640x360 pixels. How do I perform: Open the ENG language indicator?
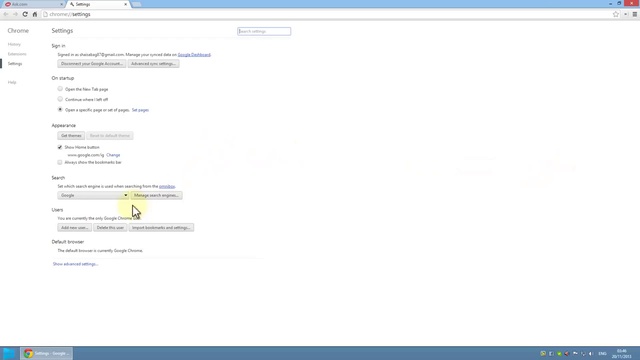click(602, 353)
